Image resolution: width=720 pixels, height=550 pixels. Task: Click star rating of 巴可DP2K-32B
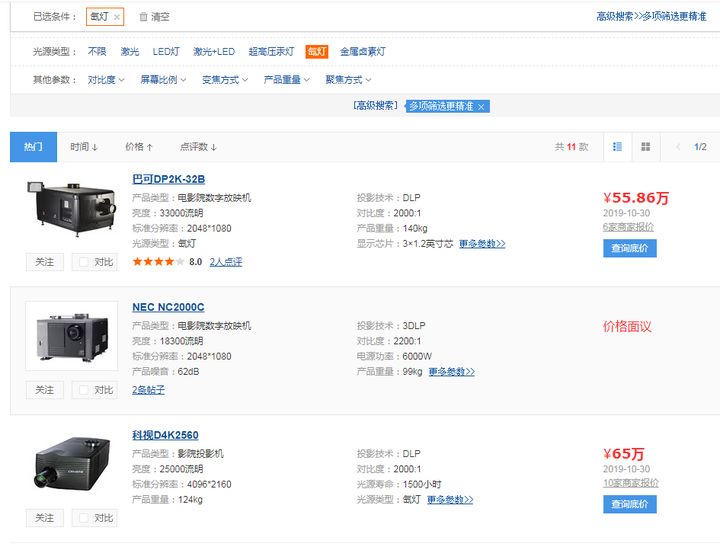tap(158, 262)
